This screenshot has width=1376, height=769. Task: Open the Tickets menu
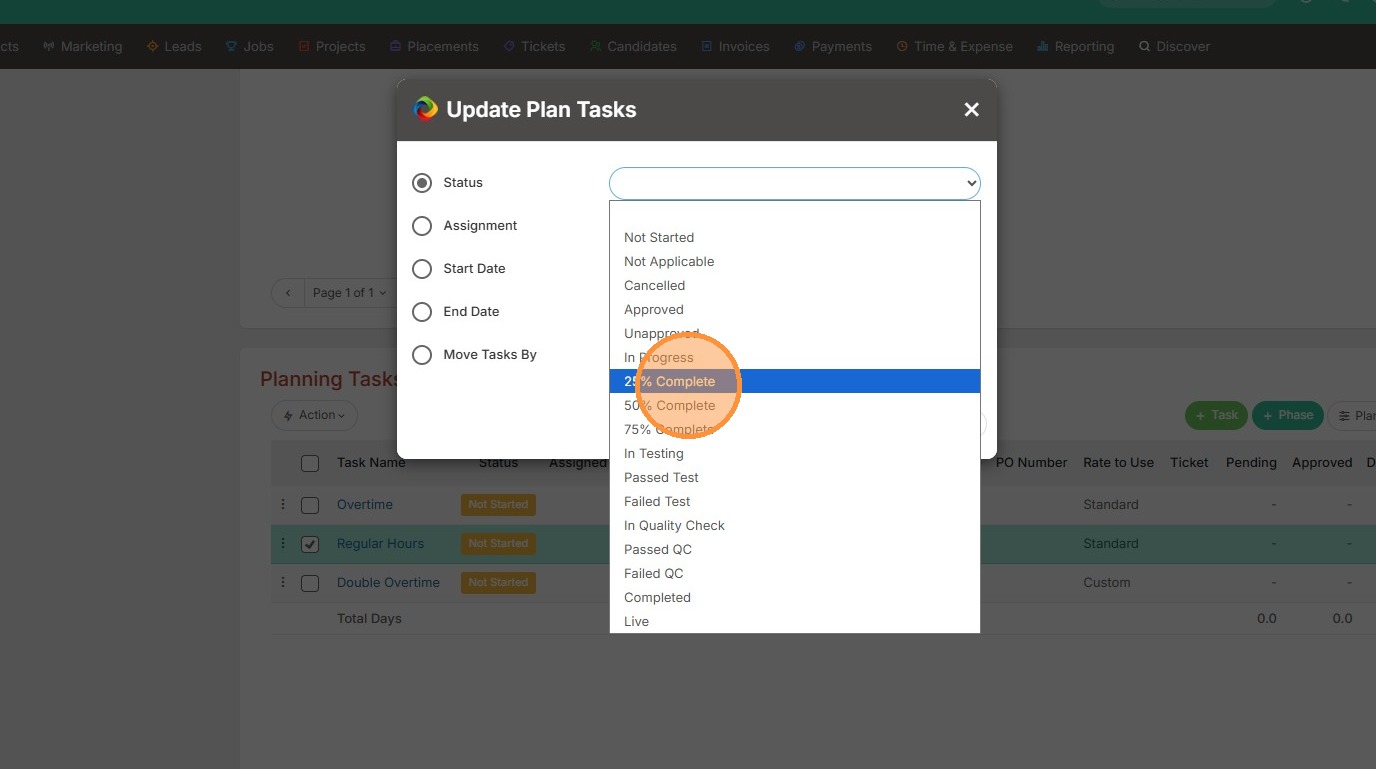[x=534, y=46]
